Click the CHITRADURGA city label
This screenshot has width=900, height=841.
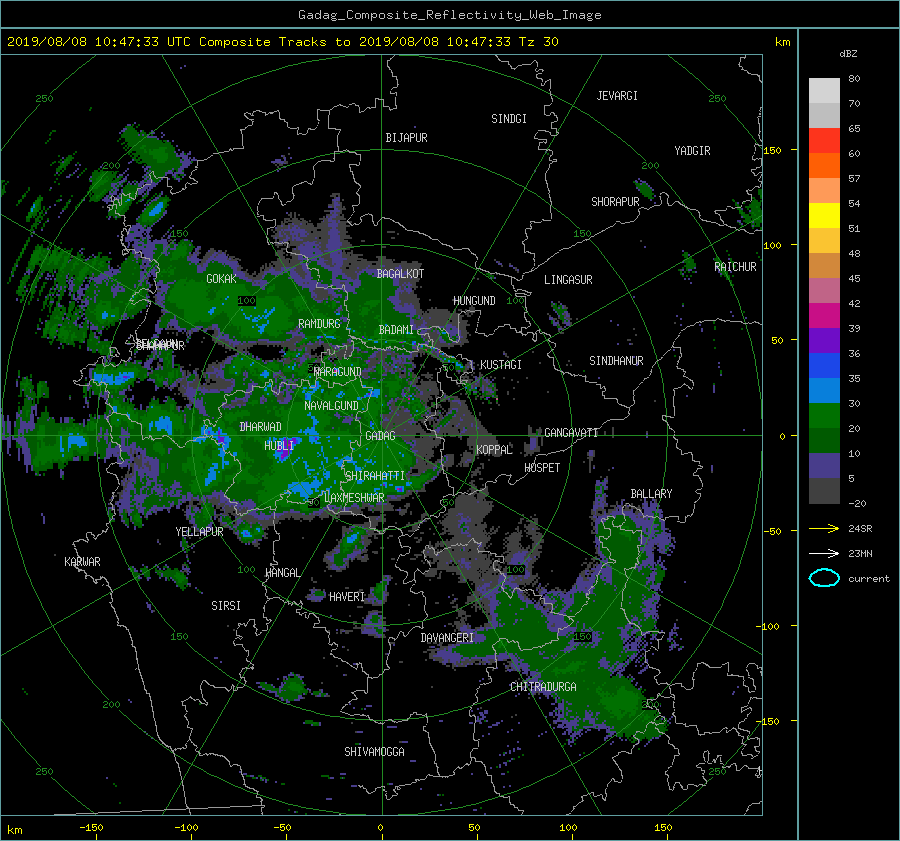tap(543, 687)
